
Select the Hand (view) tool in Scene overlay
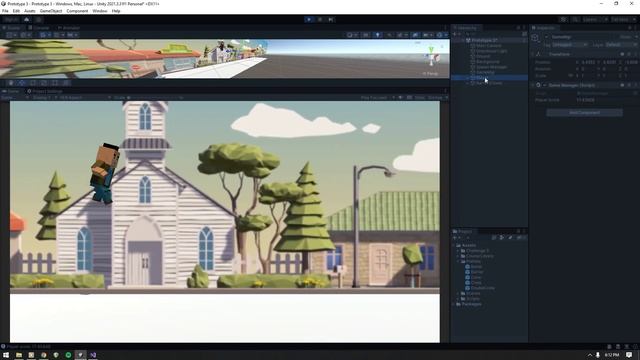[x=11, y=83]
